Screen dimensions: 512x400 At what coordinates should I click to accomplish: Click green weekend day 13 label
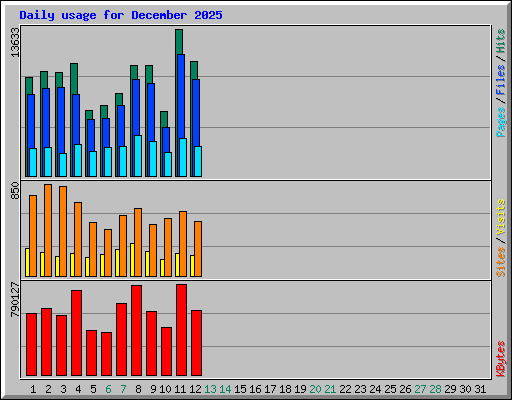point(210,389)
